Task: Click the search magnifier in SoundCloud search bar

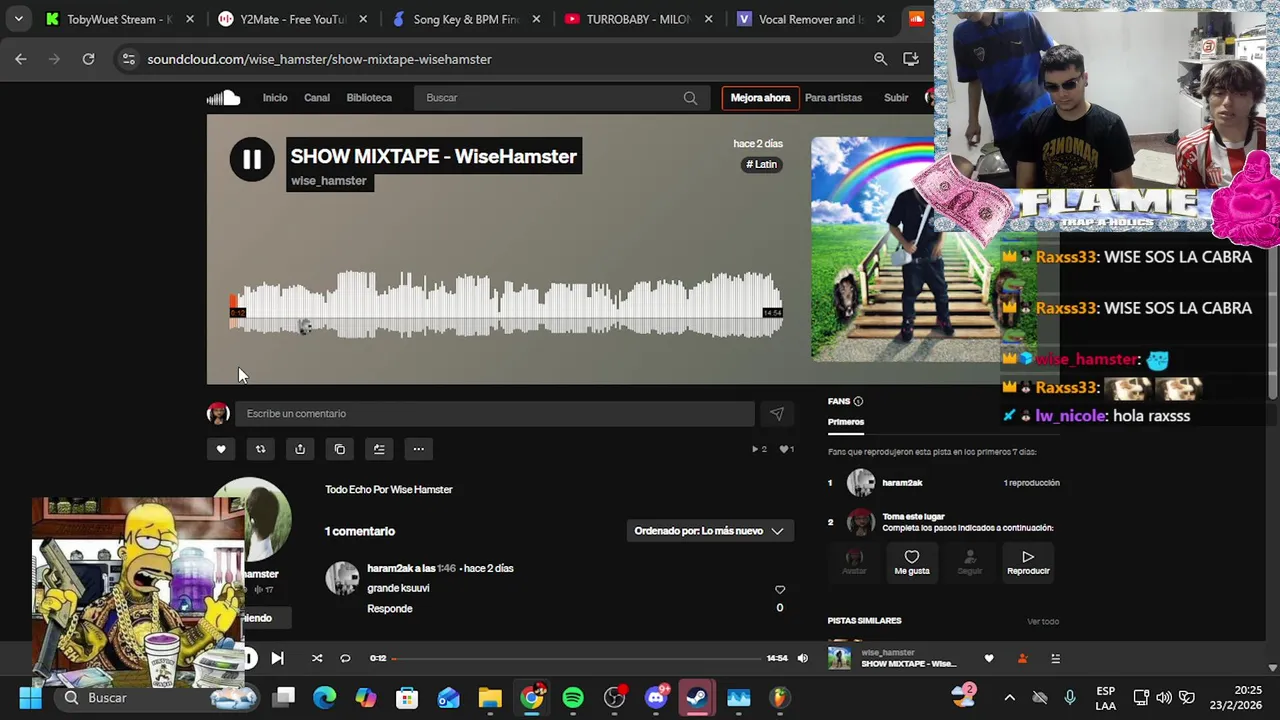Action: click(x=690, y=98)
